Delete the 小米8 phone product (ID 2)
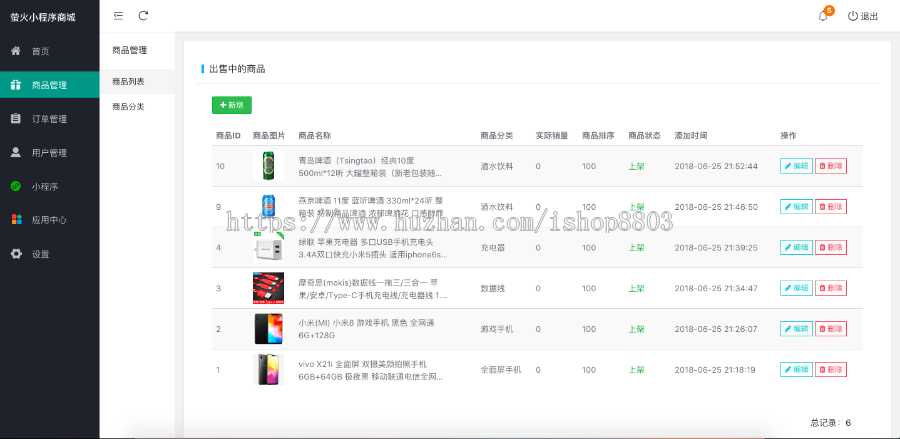Screen dimensions: 900x439 (831, 329)
